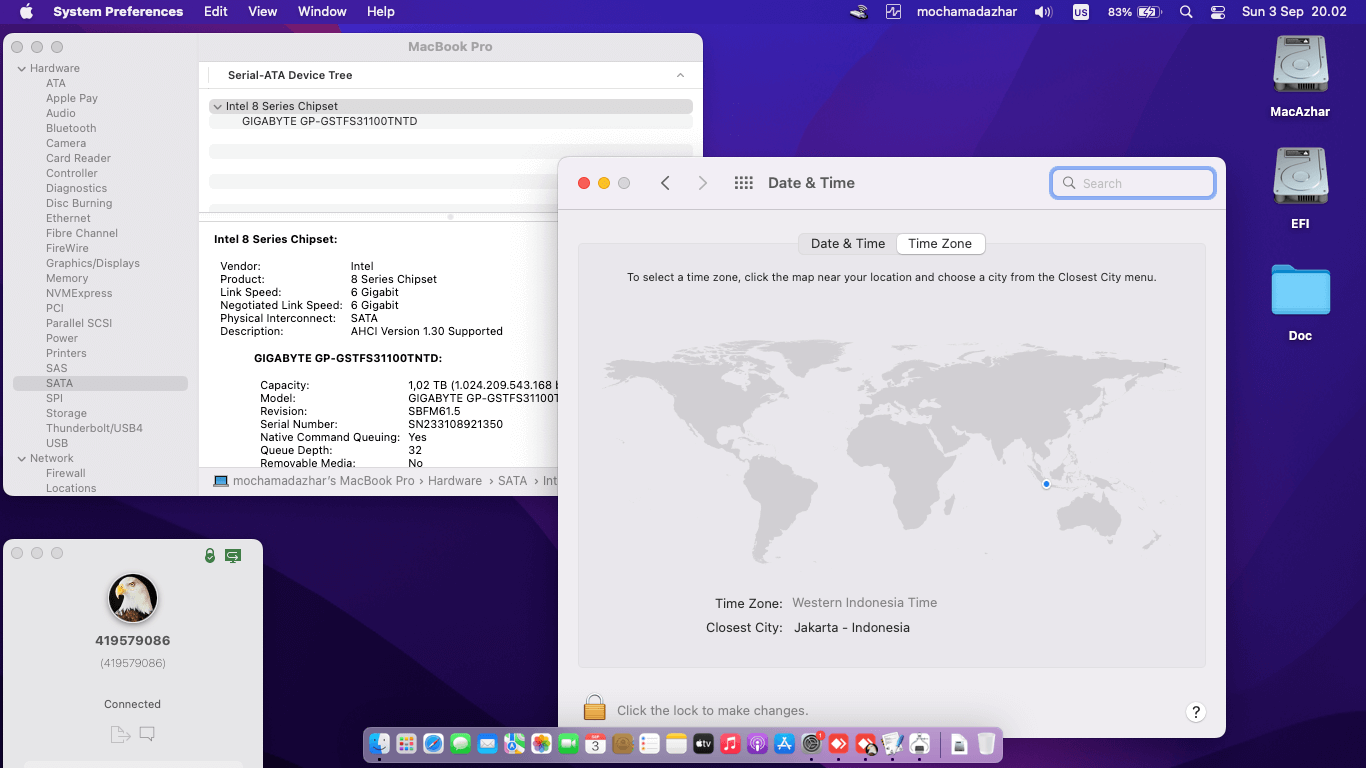Open Finder from the Dock

pos(379,744)
